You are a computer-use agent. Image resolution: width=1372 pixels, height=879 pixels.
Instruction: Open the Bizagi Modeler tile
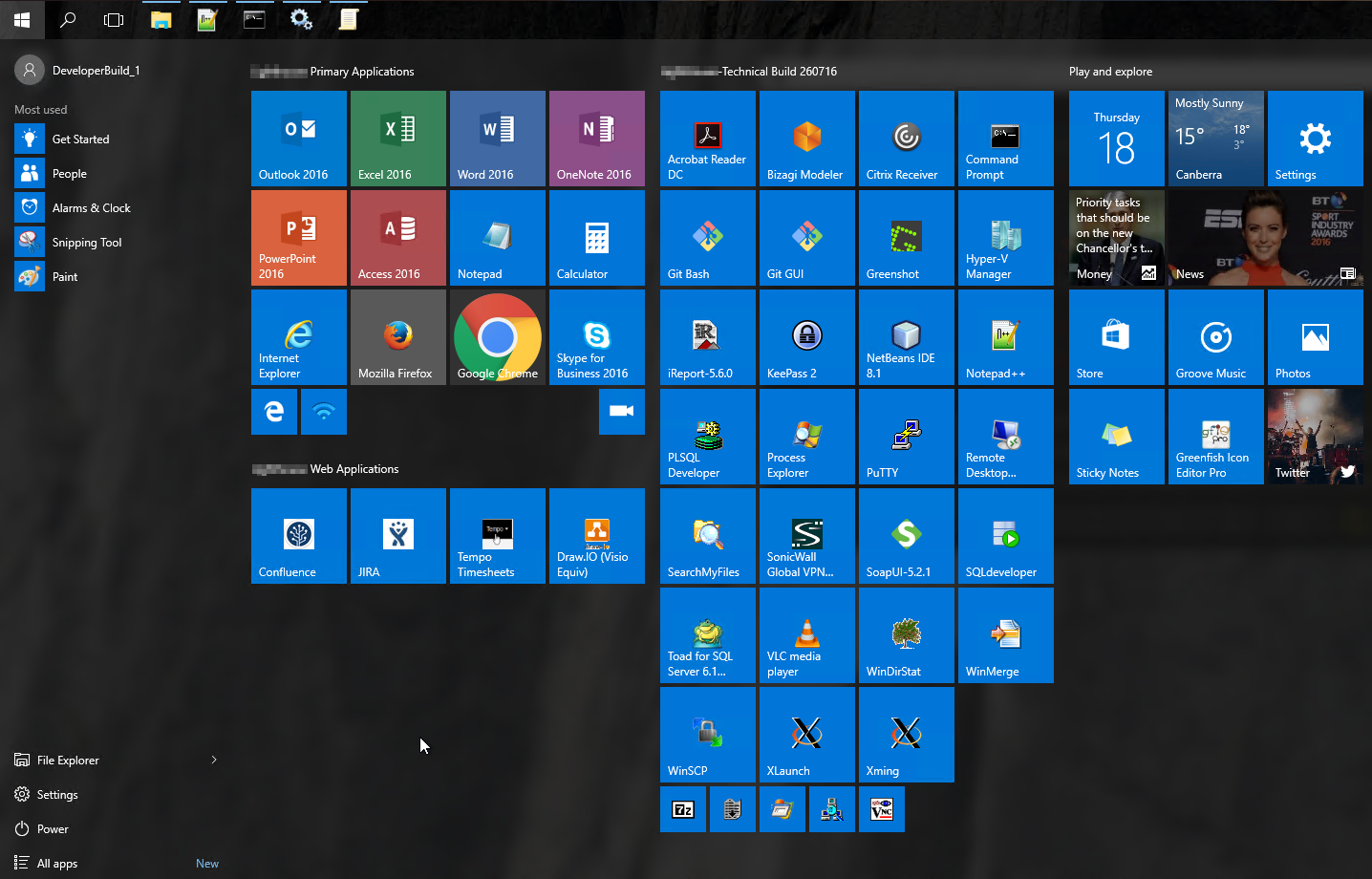tap(807, 139)
